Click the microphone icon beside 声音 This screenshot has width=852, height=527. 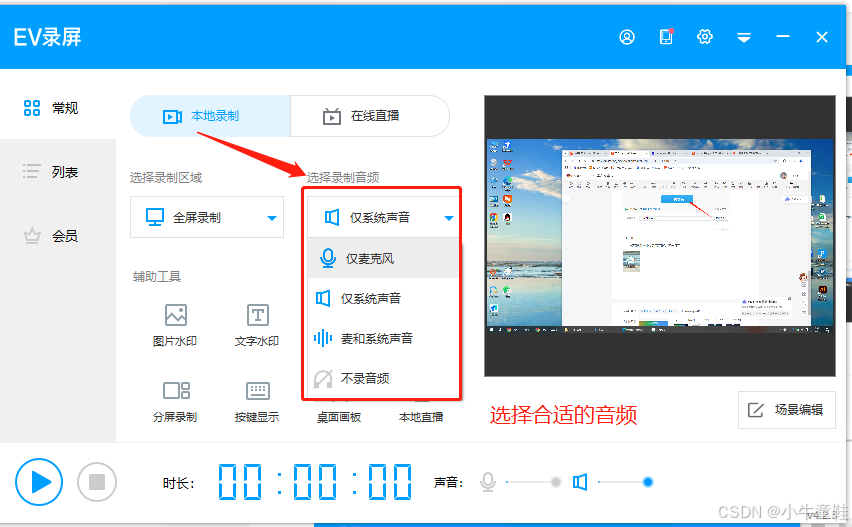pos(488,482)
